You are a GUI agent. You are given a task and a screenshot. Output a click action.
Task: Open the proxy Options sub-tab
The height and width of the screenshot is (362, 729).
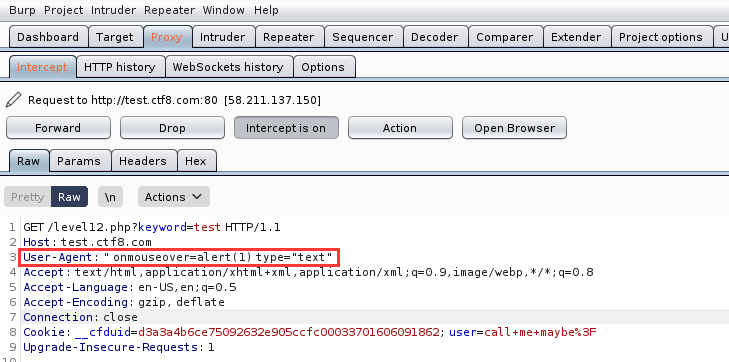[x=323, y=67]
